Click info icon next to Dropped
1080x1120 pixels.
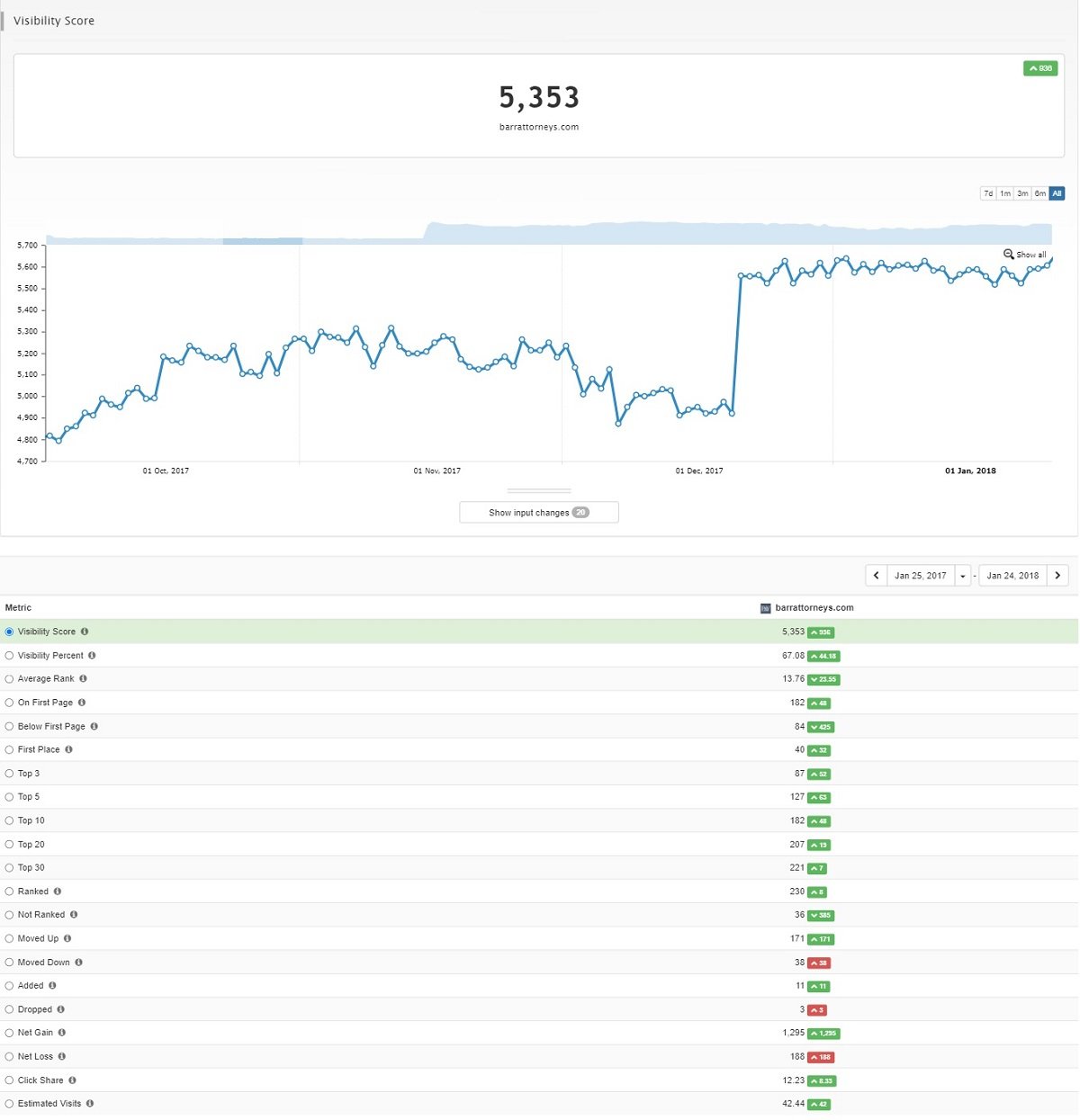(x=61, y=1009)
